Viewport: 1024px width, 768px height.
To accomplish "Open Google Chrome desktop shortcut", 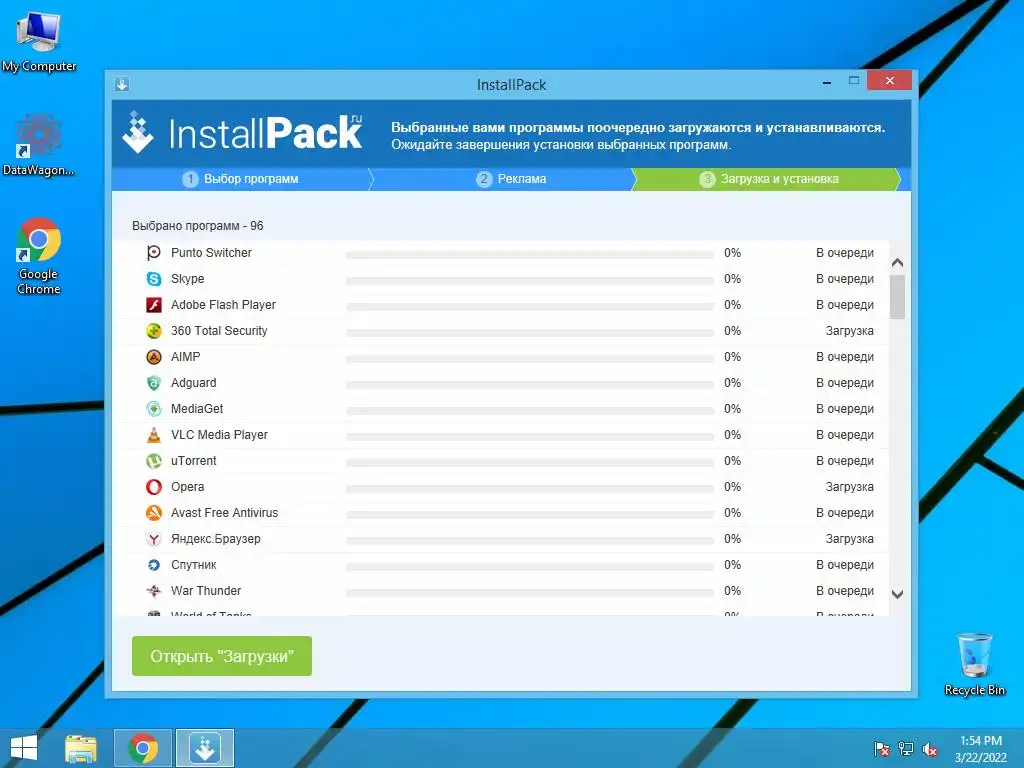I will 39,256.
